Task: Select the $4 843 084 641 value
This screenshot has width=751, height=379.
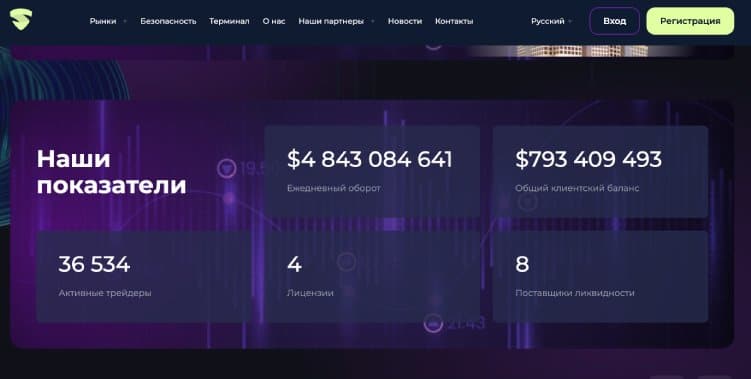Action: pyautogui.click(x=369, y=159)
